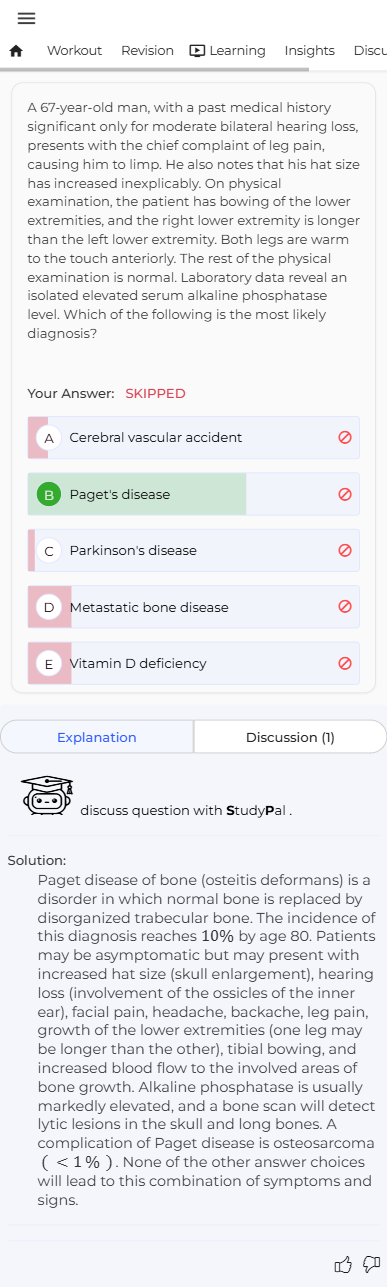Select answer C Parkinson's disease
The image size is (387, 1287).
(x=193, y=551)
